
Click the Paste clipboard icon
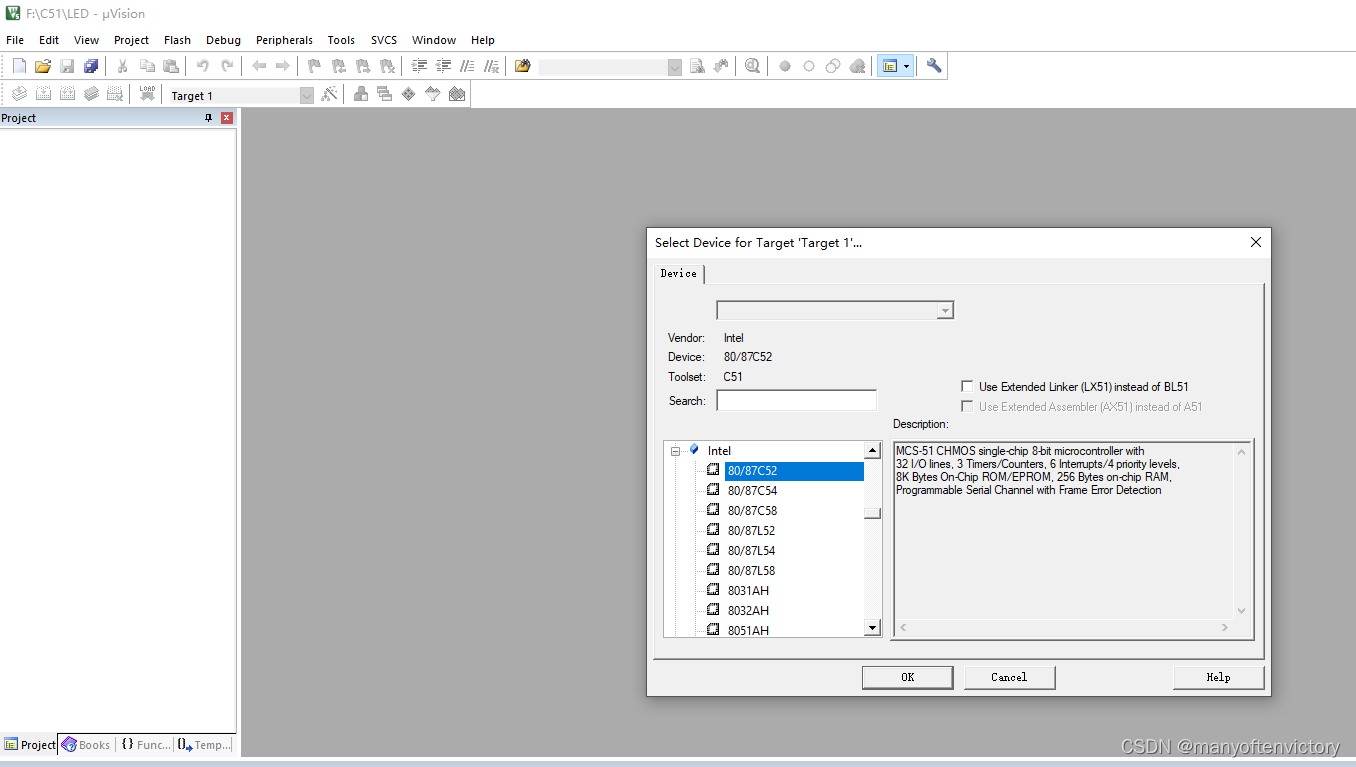171,66
